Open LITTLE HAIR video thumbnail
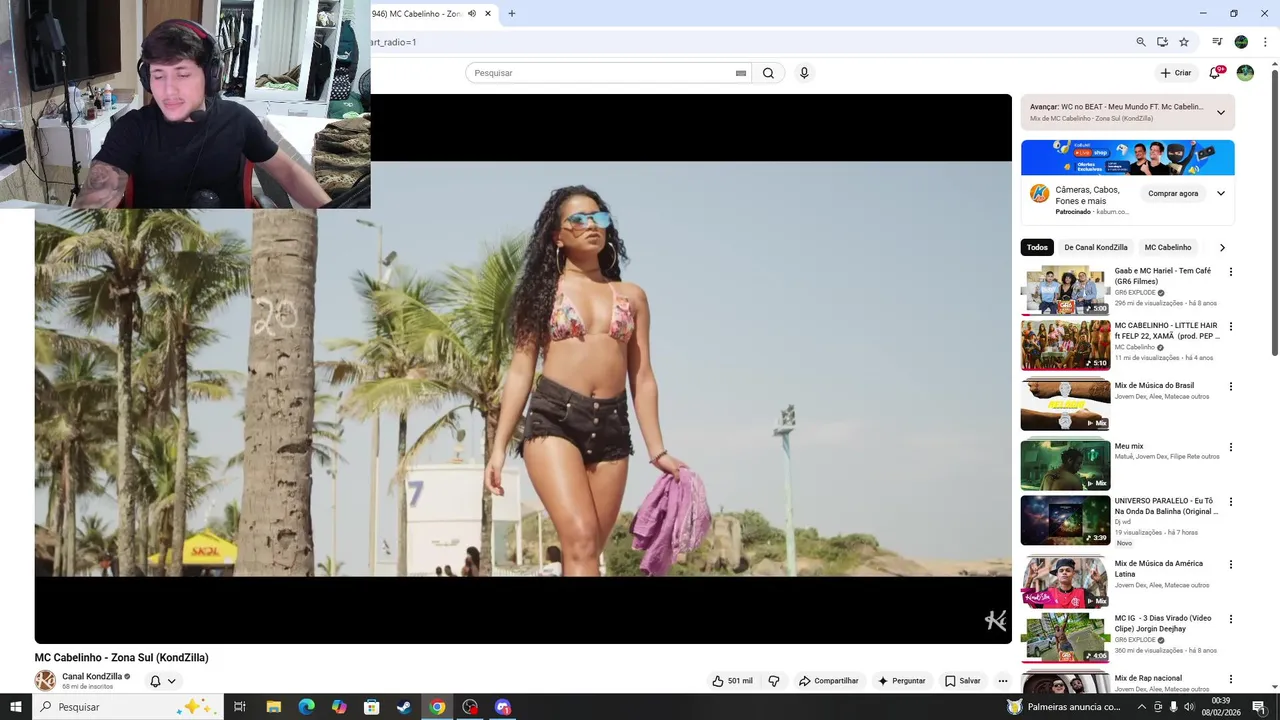 click(x=1065, y=345)
